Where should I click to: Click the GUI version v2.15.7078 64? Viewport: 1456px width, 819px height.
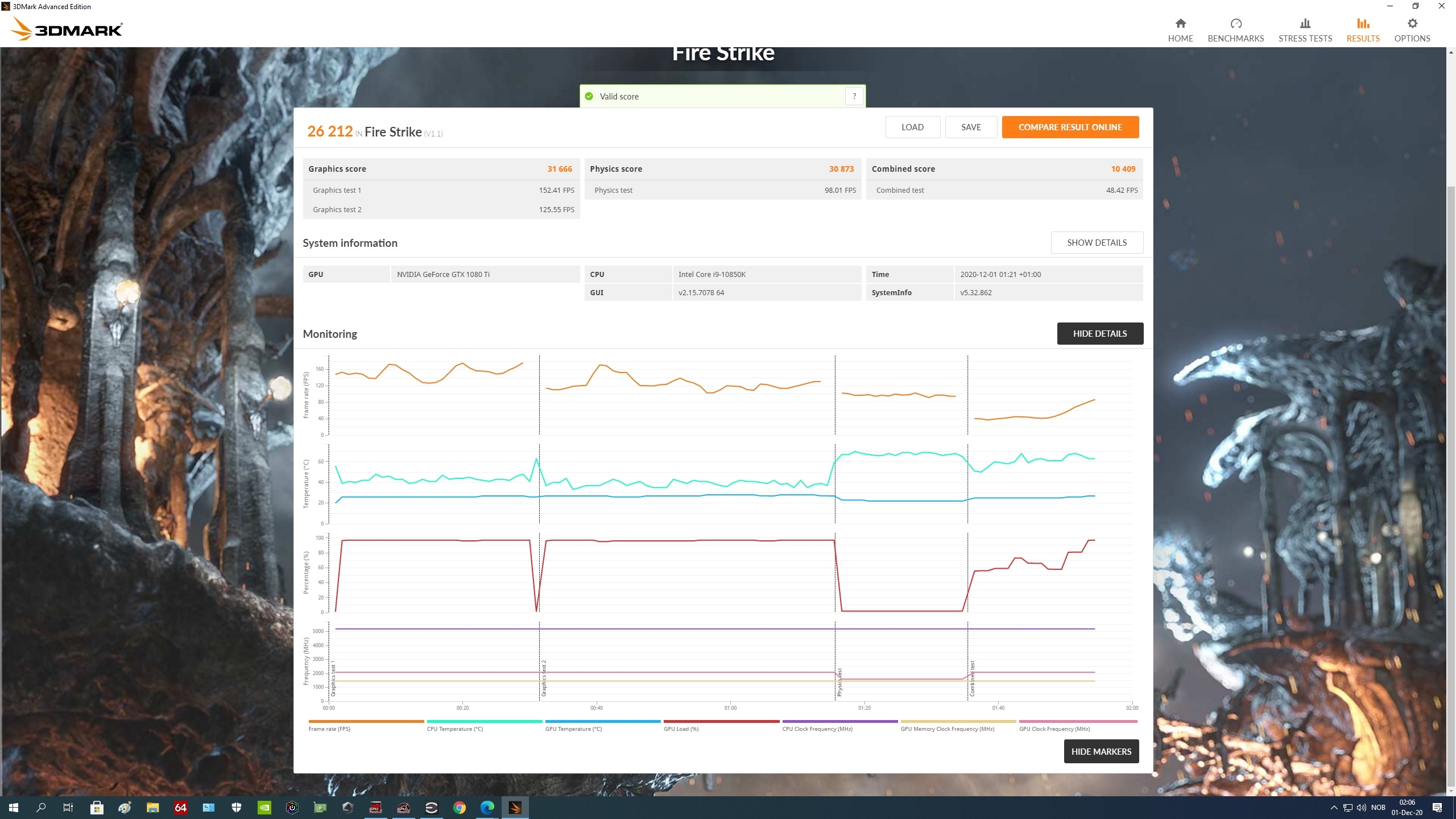(x=701, y=292)
